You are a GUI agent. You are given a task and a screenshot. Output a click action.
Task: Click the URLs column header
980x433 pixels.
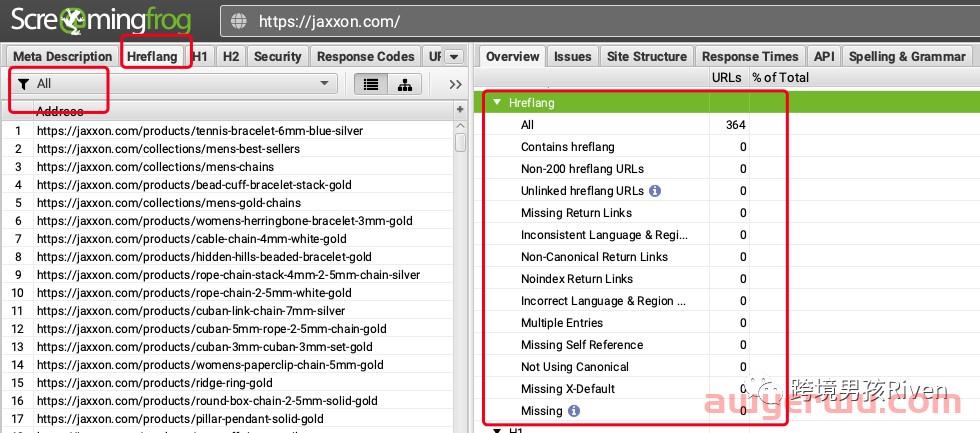tap(727, 77)
